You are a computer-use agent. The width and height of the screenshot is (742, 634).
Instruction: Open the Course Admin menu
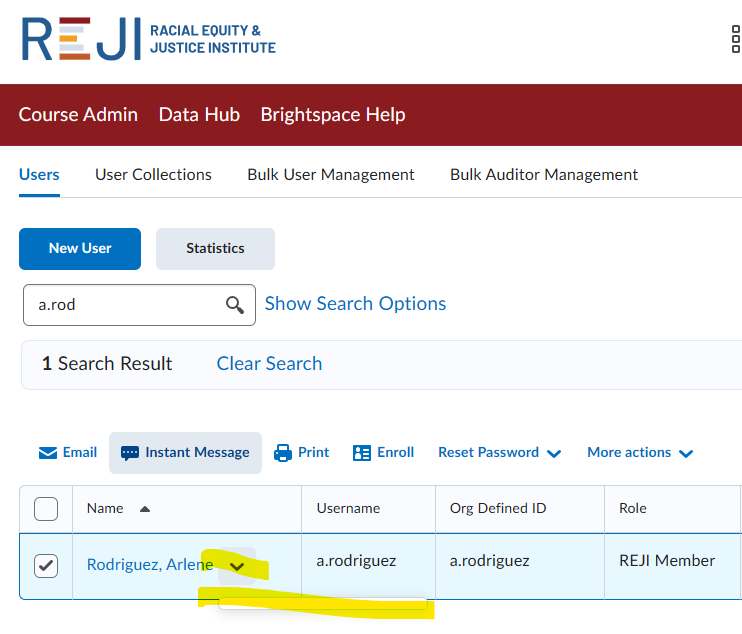tap(78, 114)
